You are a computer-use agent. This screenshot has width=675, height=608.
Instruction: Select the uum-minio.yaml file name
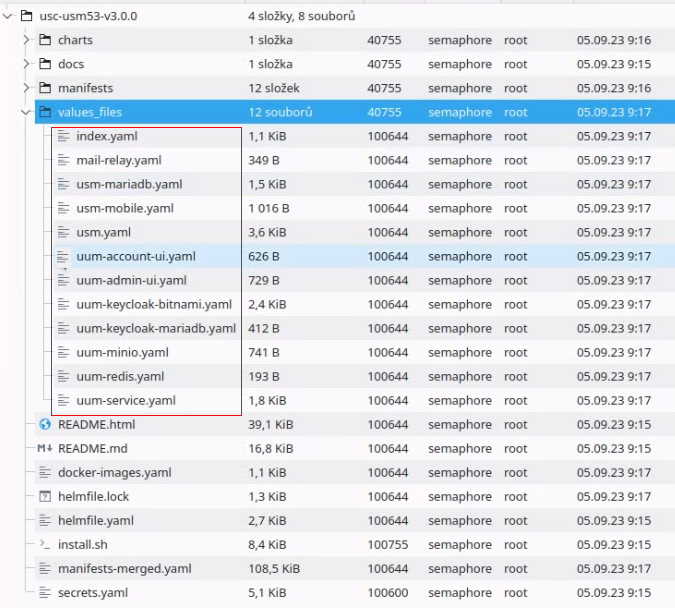(122, 353)
